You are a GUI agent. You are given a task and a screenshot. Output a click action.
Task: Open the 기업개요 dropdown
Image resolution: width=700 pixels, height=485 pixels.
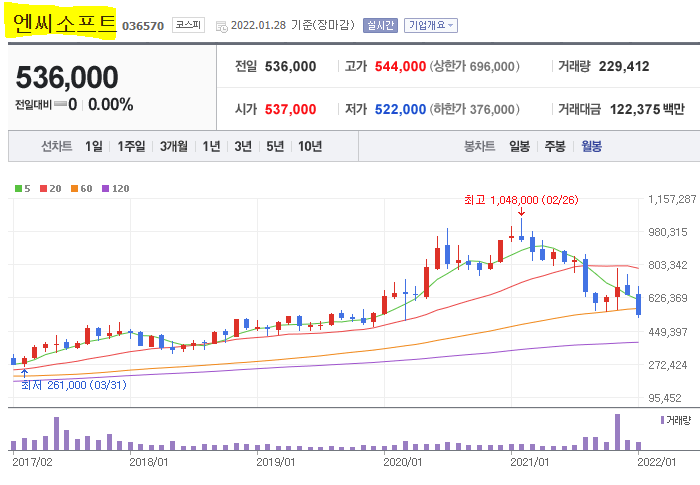[431, 25]
